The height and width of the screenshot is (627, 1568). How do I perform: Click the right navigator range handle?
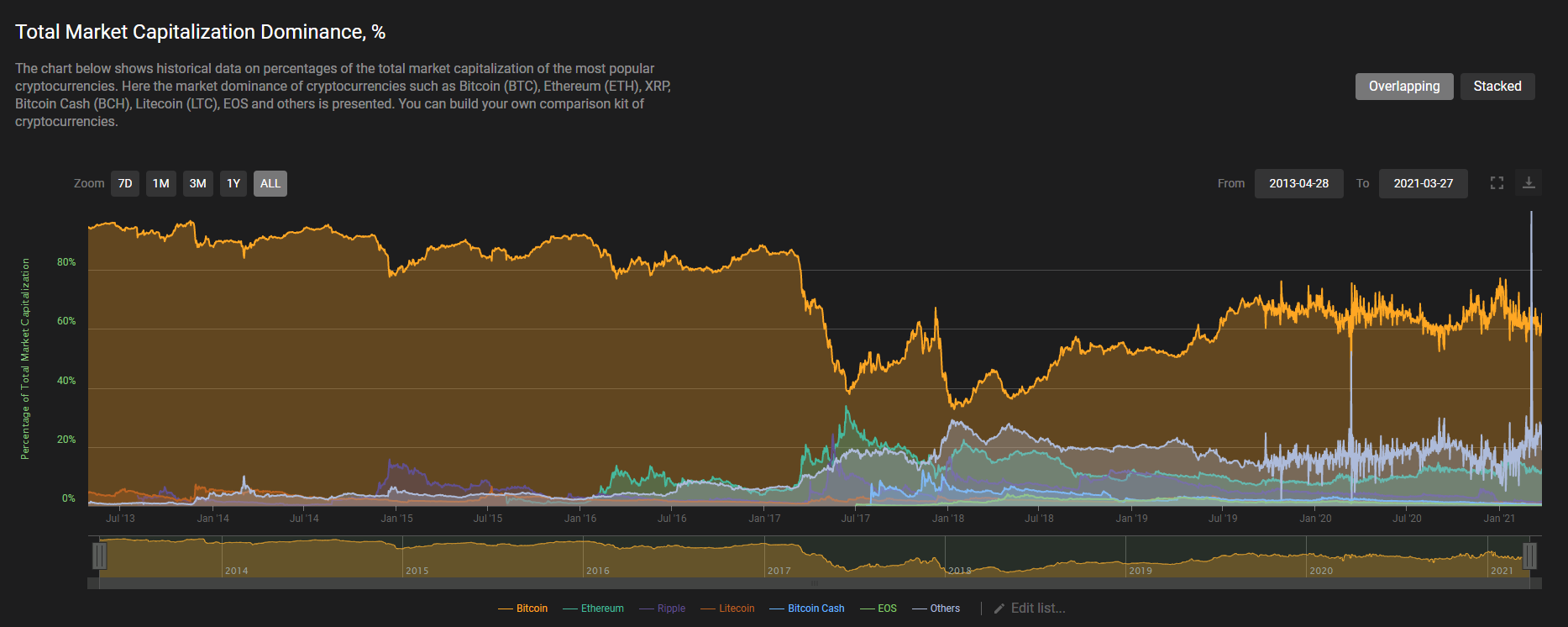pyautogui.click(x=1529, y=556)
